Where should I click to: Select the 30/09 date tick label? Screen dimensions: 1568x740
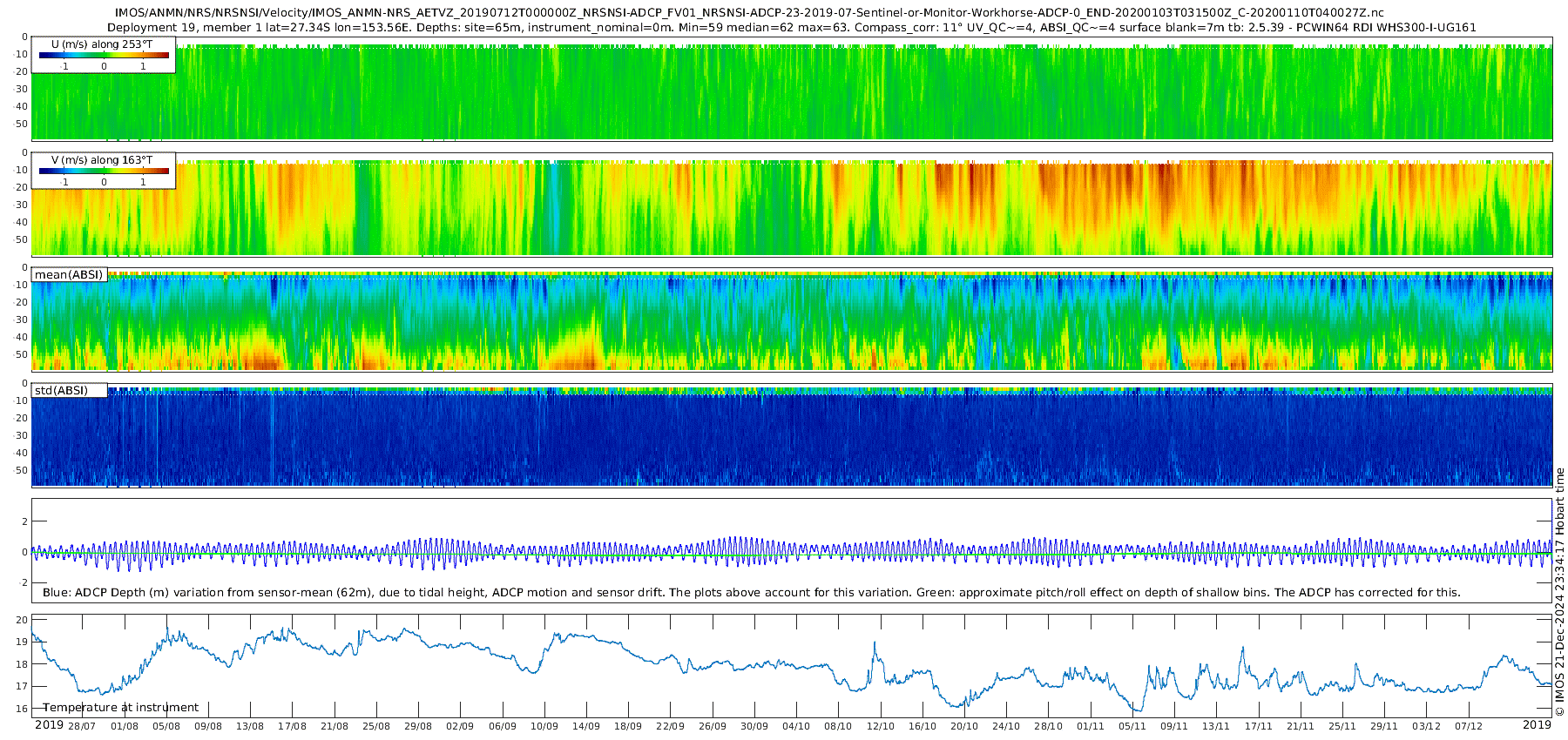[x=754, y=726]
